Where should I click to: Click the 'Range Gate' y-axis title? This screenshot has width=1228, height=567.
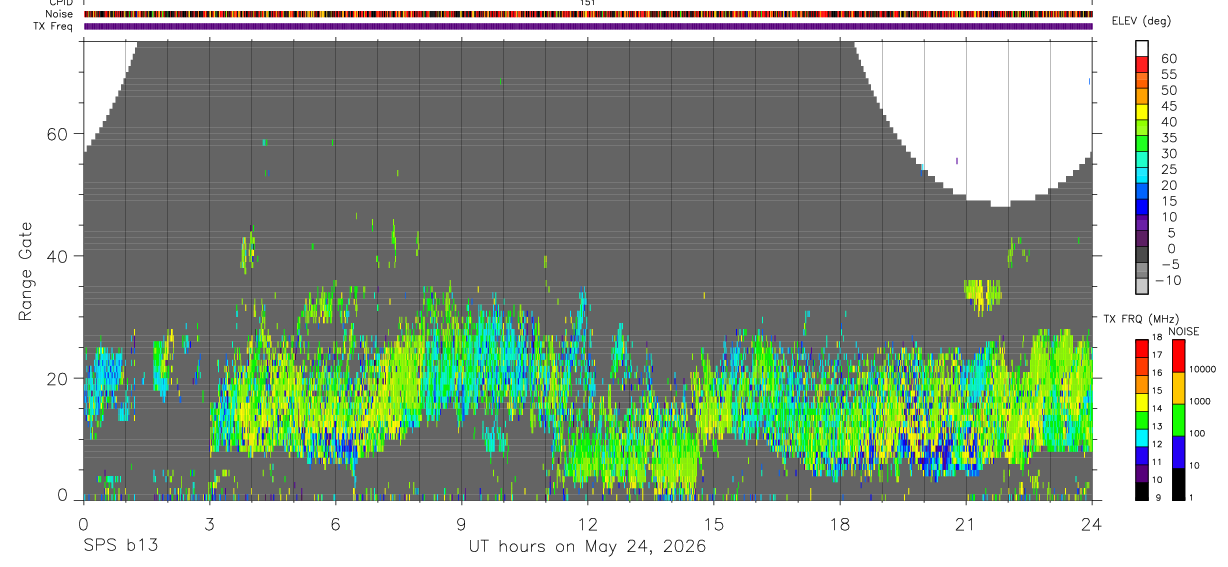26,271
